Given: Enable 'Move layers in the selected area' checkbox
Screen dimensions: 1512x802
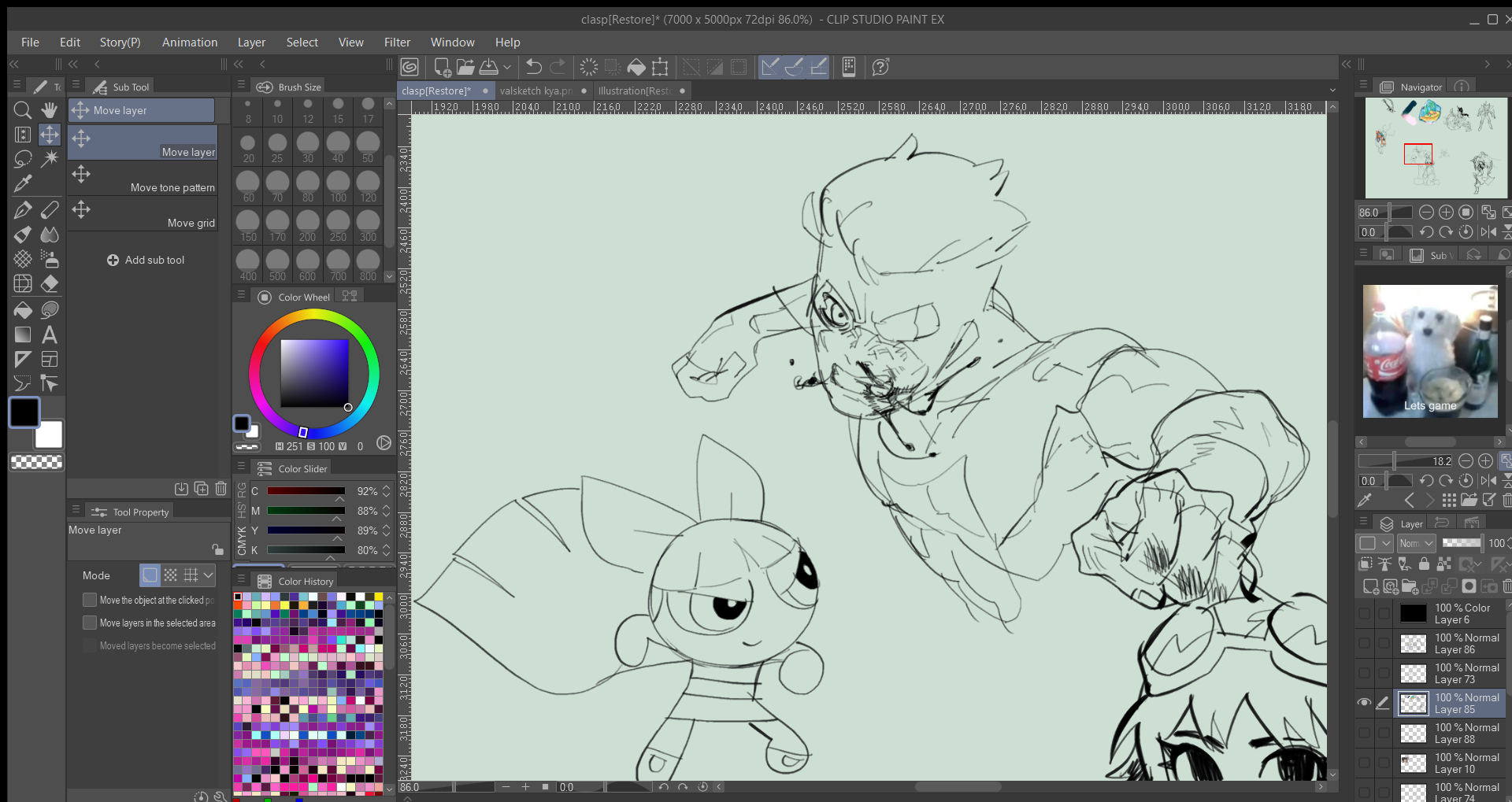Looking at the screenshot, I should point(90,623).
